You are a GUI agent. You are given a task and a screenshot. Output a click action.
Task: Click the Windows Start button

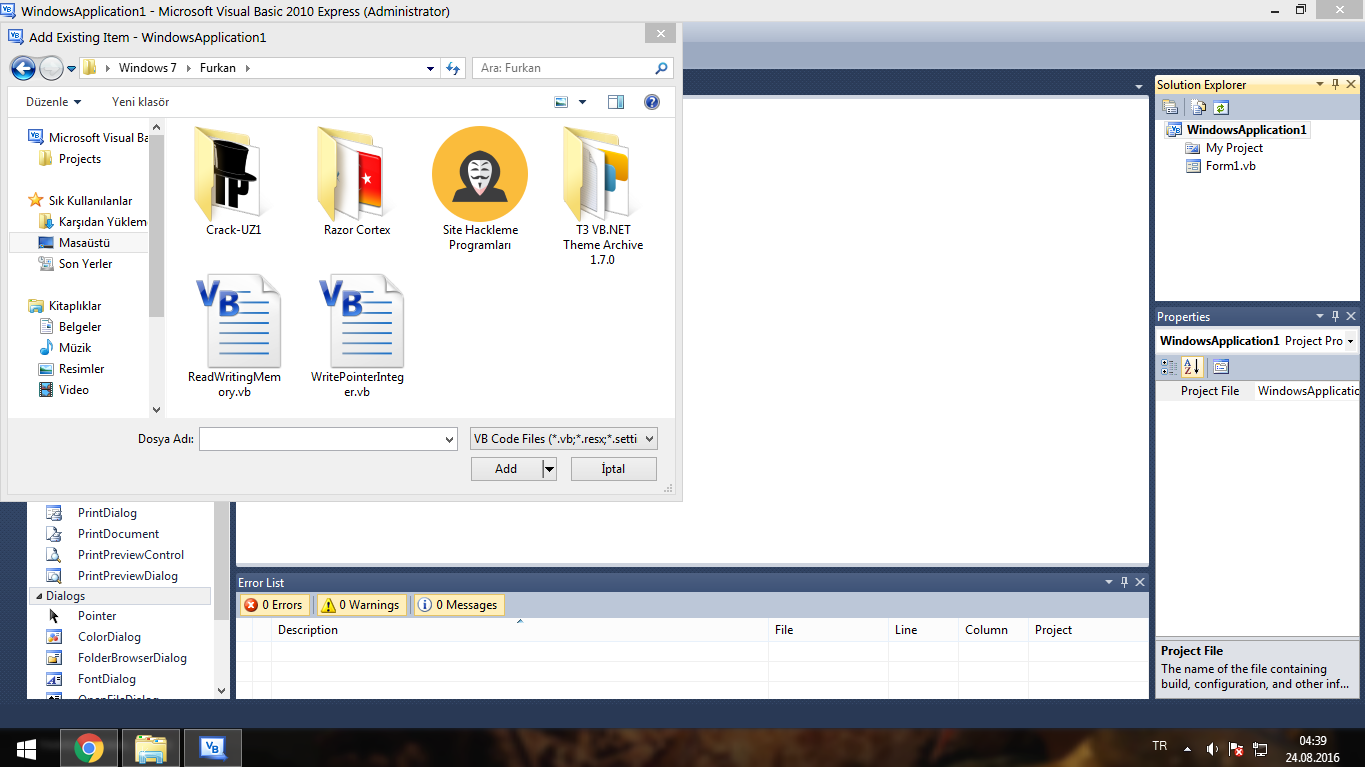(x=26, y=748)
